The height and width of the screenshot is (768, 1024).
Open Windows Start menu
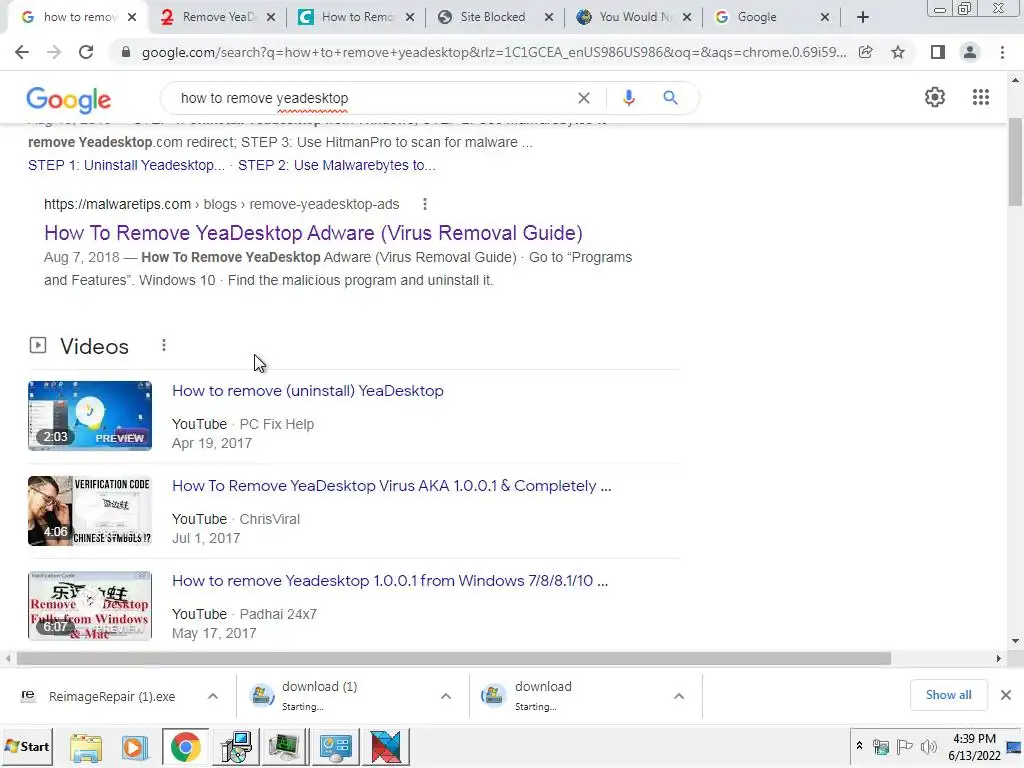(26, 746)
